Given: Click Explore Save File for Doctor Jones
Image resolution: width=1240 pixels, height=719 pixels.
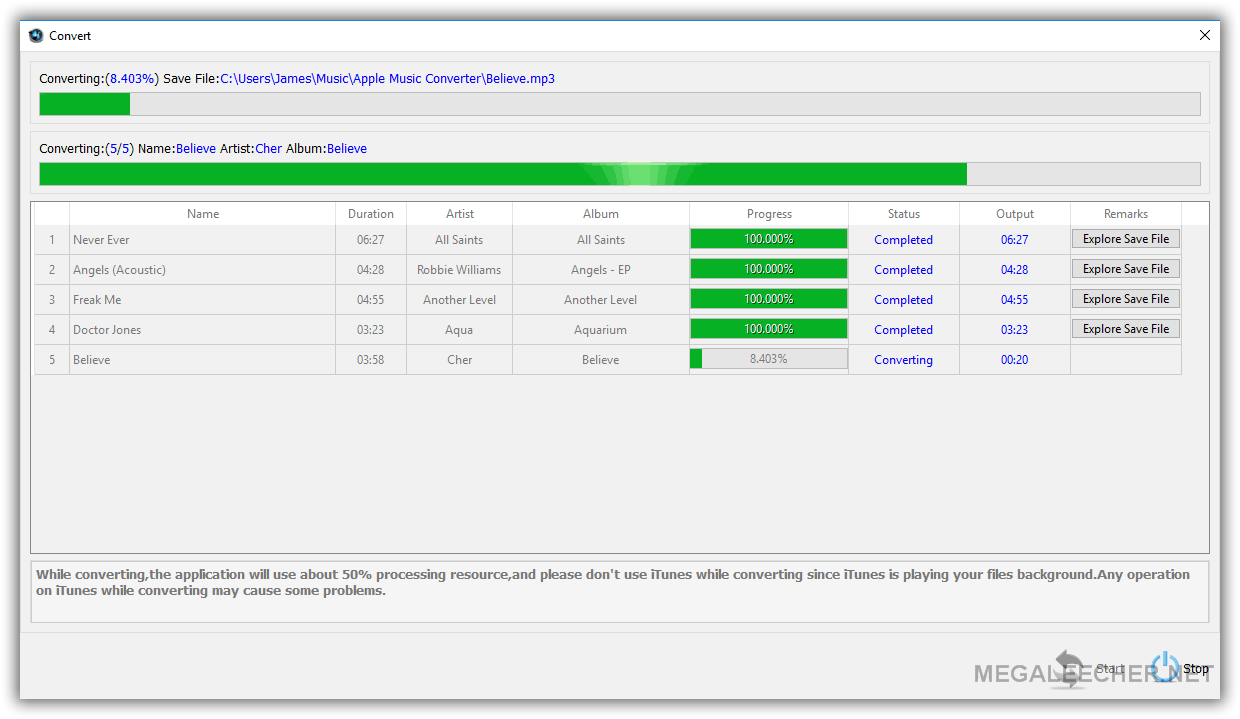Looking at the screenshot, I should tap(1125, 329).
